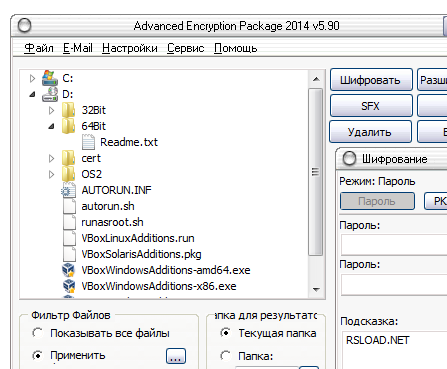Image resolution: width=447 pixels, height=369 pixels.
Task: Select VBoxSolarisAdditions.pkg file name
Action: pos(141,254)
